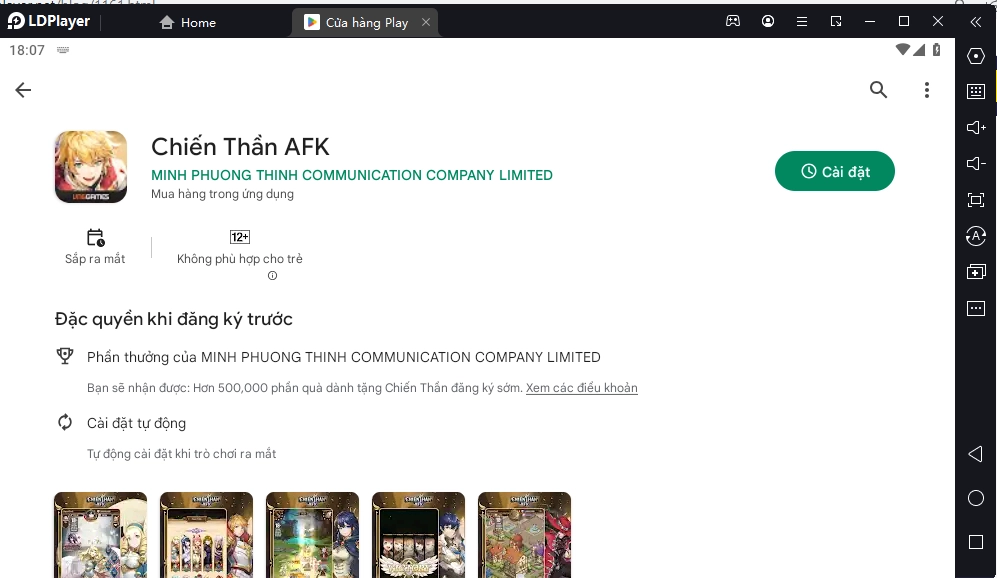The height and width of the screenshot is (578, 997).
Task: Click the gamepad icon in title bar
Action: (x=733, y=21)
